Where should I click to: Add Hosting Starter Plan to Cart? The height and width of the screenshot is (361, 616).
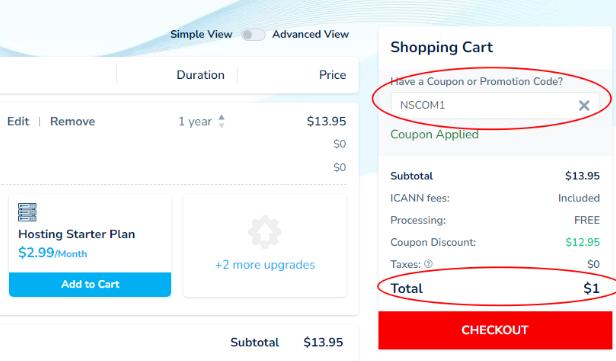[90, 284]
